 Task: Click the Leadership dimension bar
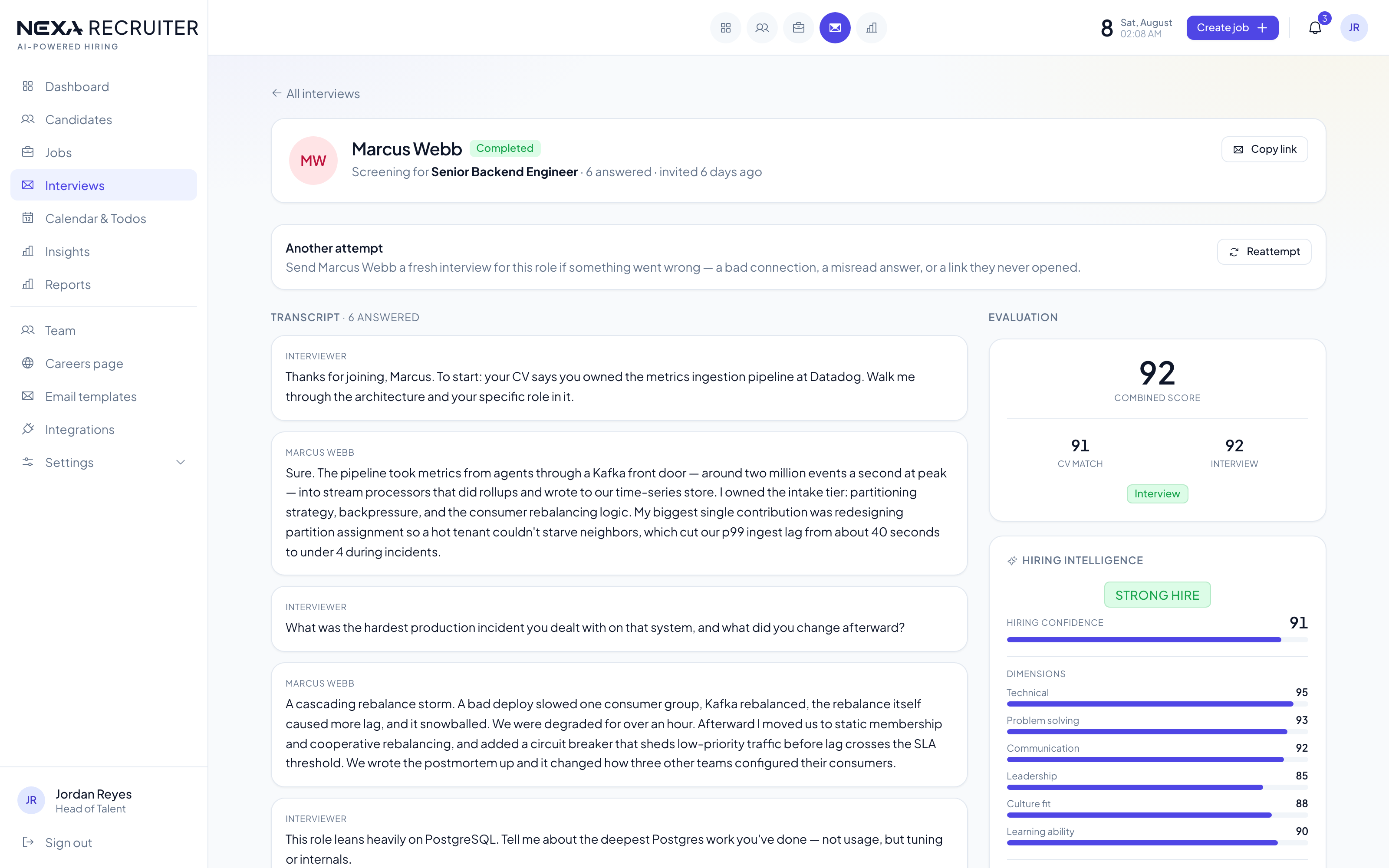pos(1157,787)
